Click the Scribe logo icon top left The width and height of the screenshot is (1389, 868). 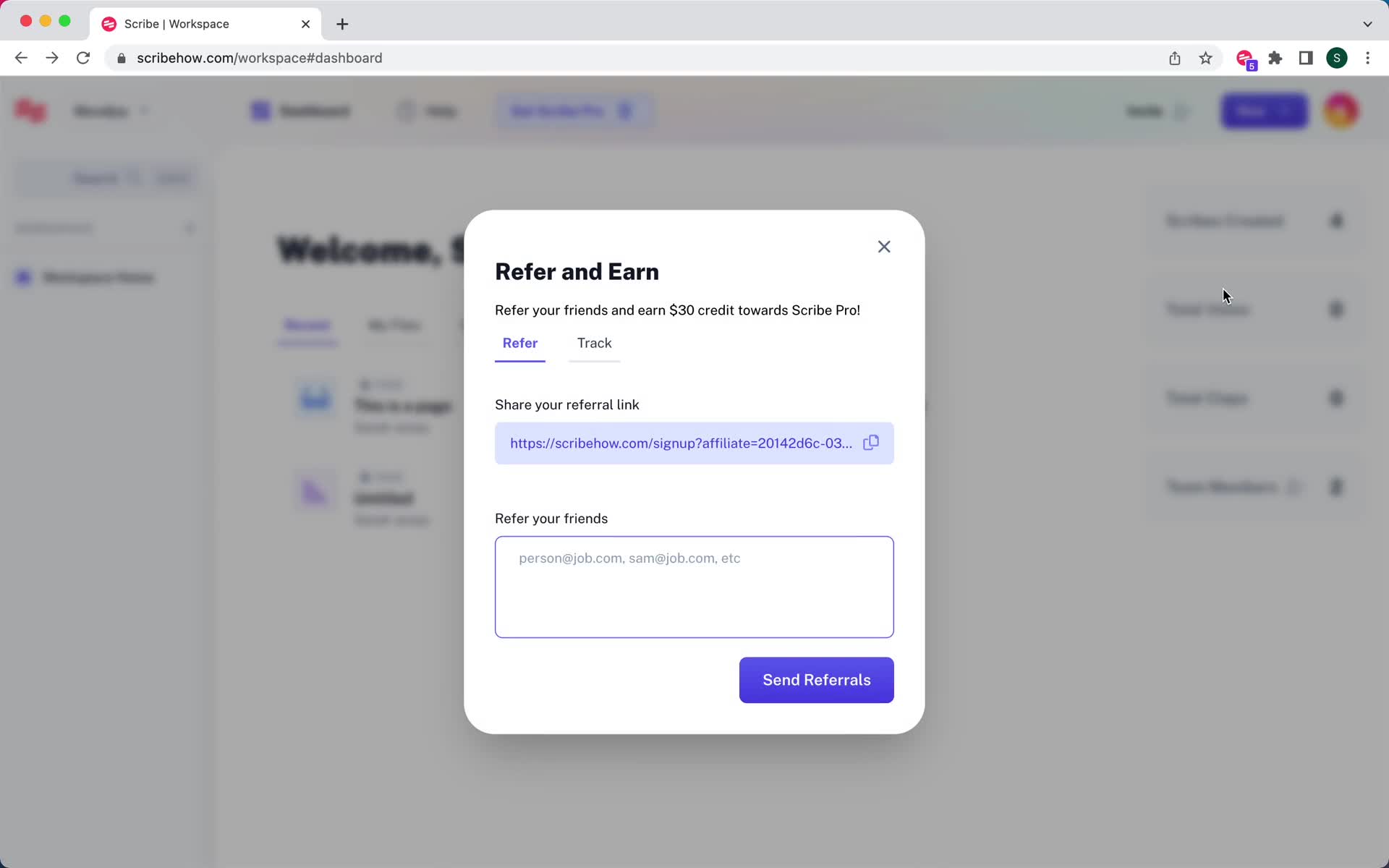point(28,110)
